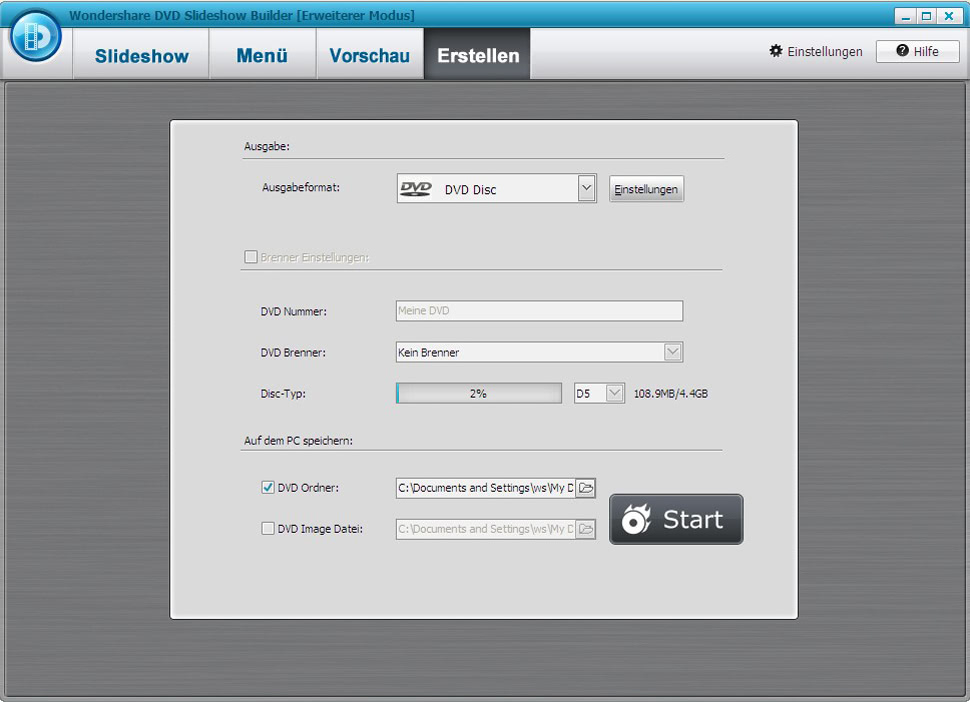The height and width of the screenshot is (702, 970).
Task: Click the Disc-Typ capacity progress bar
Action: (x=479, y=393)
